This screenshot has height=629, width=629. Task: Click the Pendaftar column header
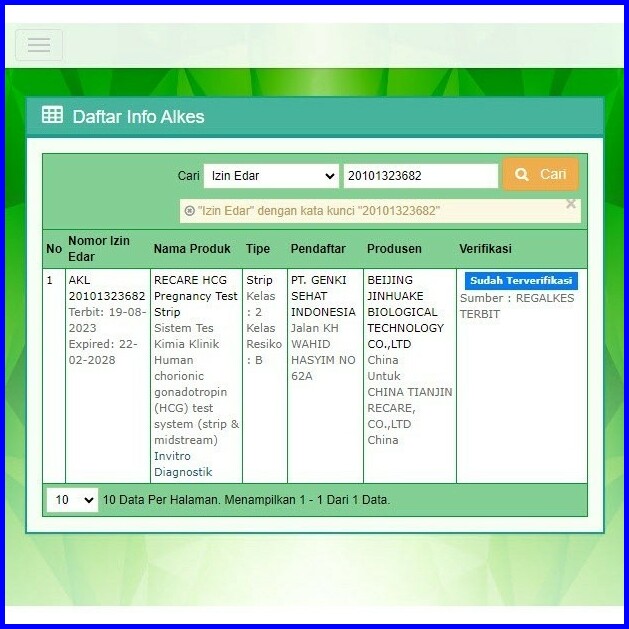coord(320,249)
